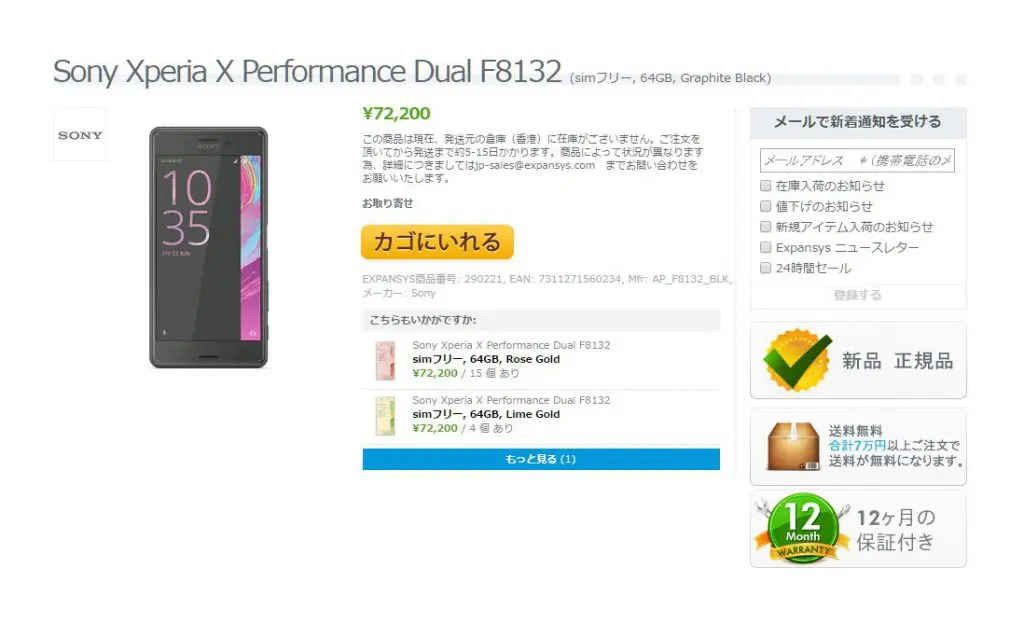Image resolution: width=1024 pixels, height=623 pixels.
Task: Open the Lime Gold 64GB product link
Action: pyautogui.click(x=486, y=414)
